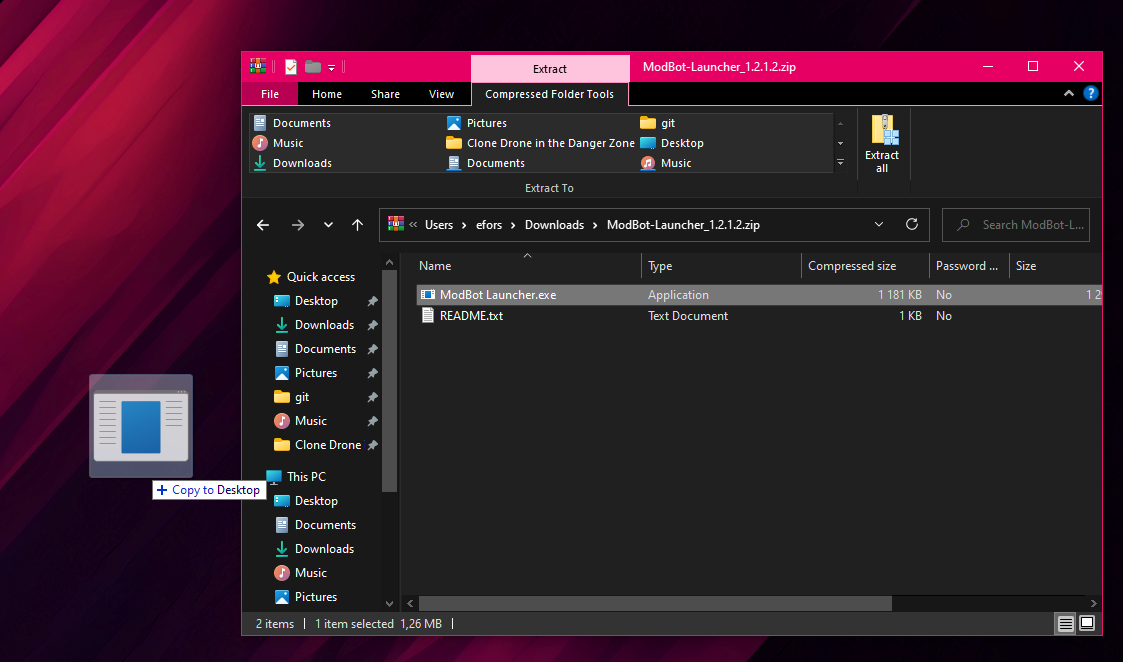Screen dimensions: 1123x662
Task: Choose Desktop as the Extract To destination
Action: pos(673,143)
